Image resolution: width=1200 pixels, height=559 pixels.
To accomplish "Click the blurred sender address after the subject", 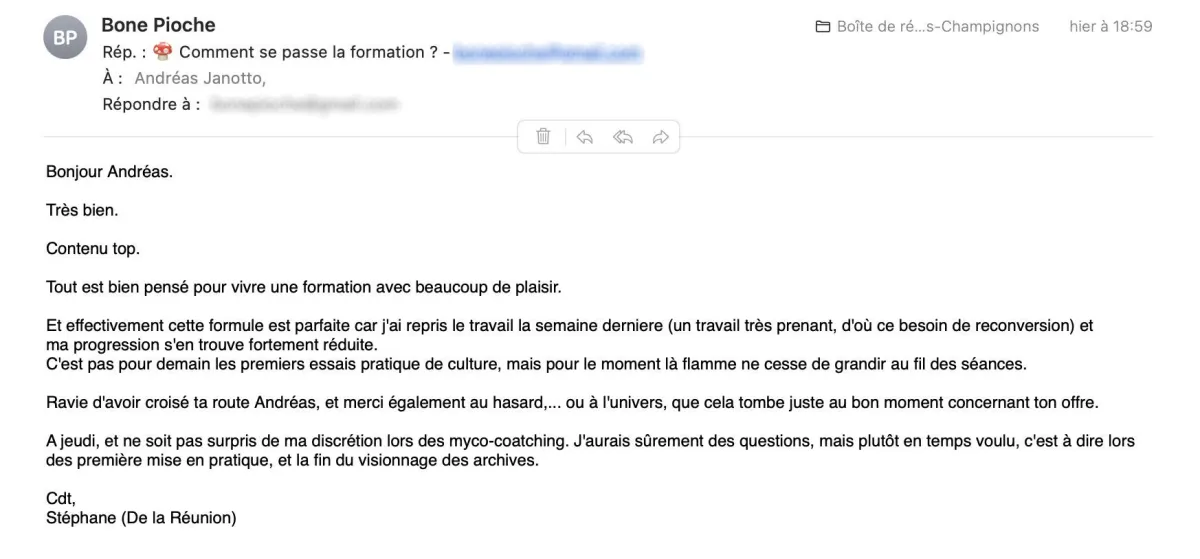I will [546, 53].
